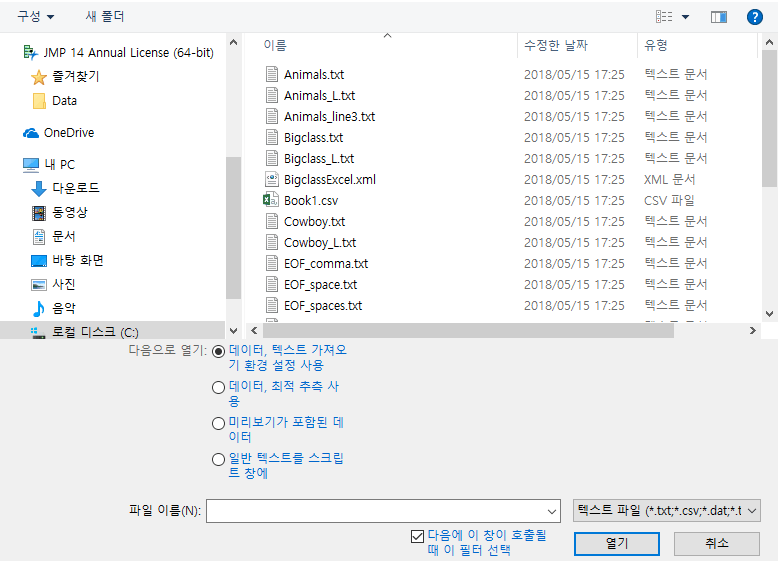Select the EOF_space.txt file name
The image size is (778, 561).
click(x=321, y=284)
